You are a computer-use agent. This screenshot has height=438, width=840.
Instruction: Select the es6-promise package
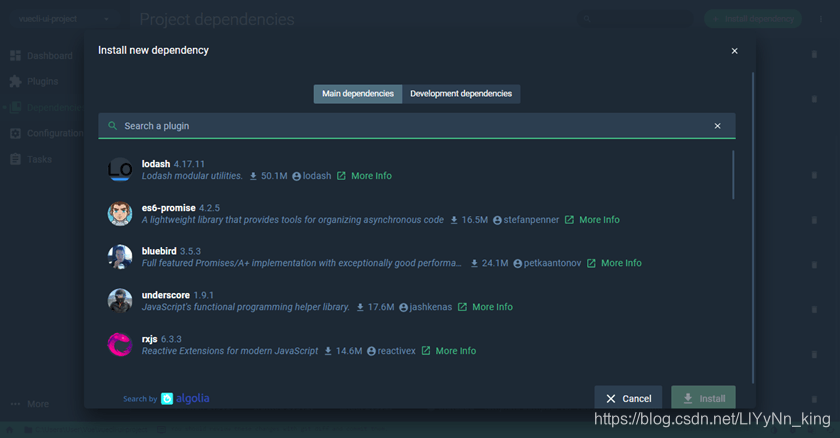point(416,214)
